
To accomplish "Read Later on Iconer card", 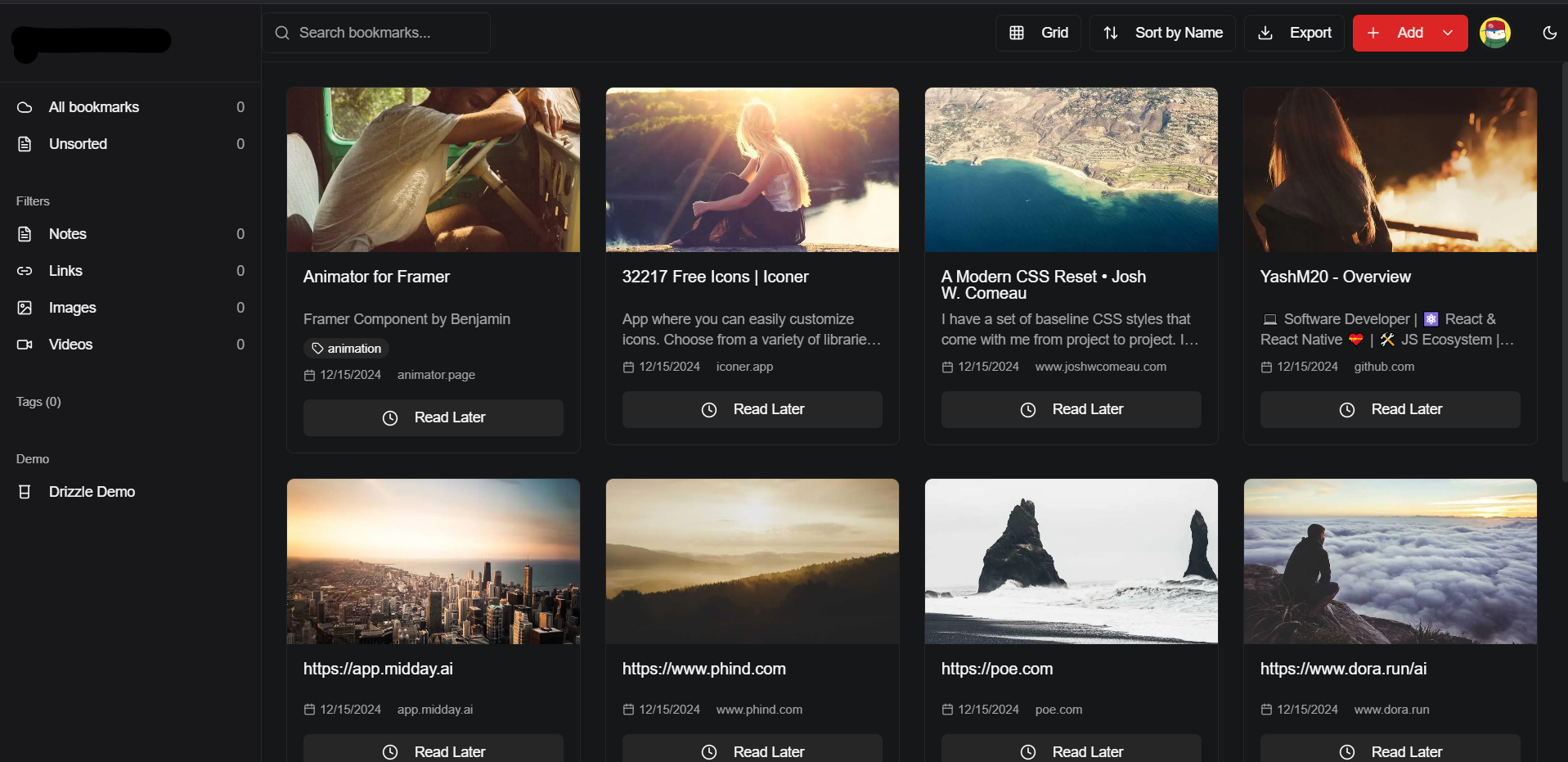I will [x=753, y=409].
